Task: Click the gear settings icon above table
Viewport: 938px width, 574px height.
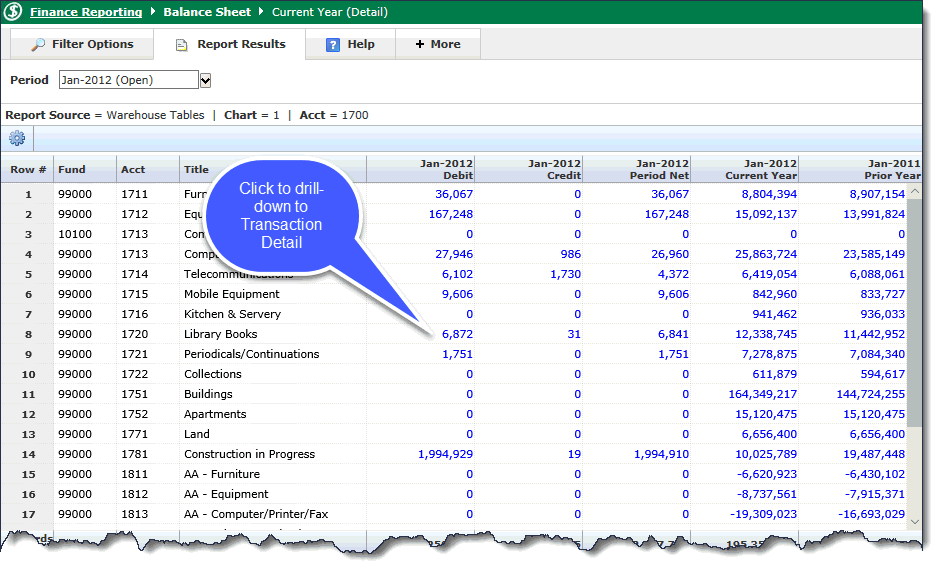Action: click(17, 139)
